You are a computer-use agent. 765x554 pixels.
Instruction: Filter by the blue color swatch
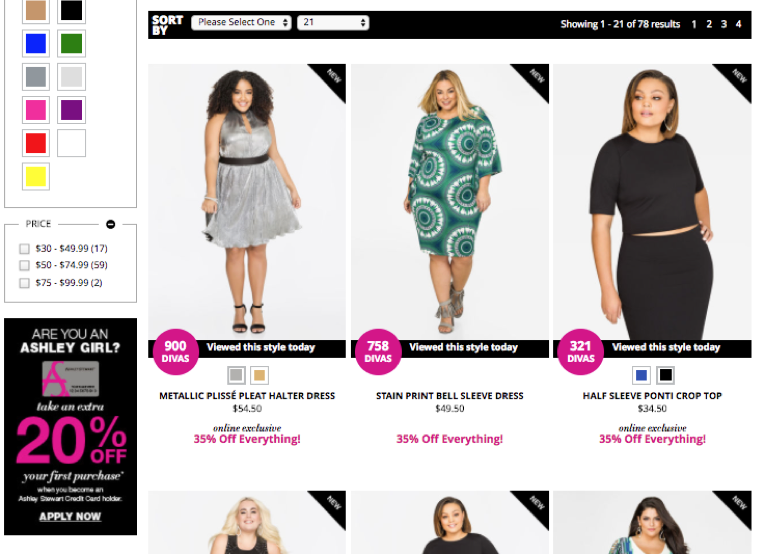click(x=36, y=43)
